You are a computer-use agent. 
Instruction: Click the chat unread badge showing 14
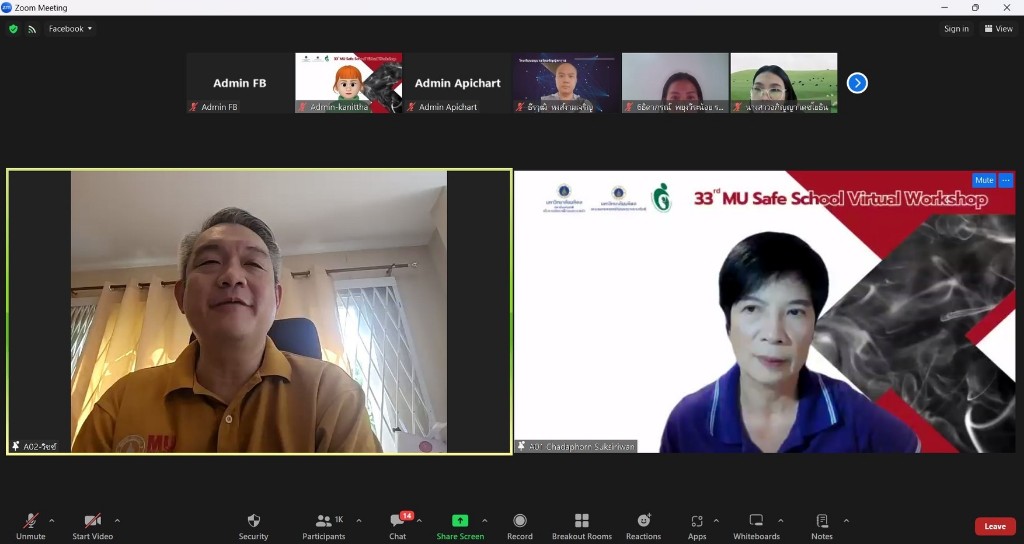(407, 515)
